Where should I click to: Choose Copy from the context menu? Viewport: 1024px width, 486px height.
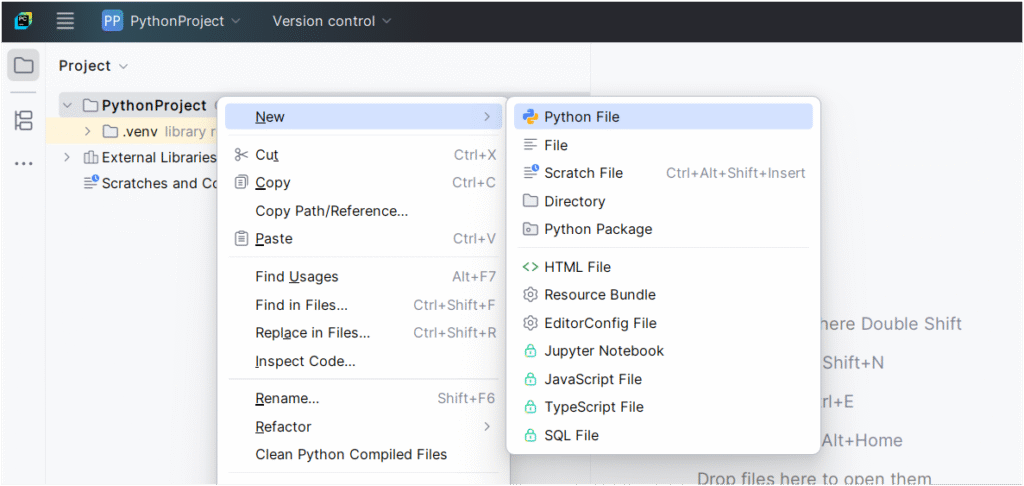click(364, 182)
